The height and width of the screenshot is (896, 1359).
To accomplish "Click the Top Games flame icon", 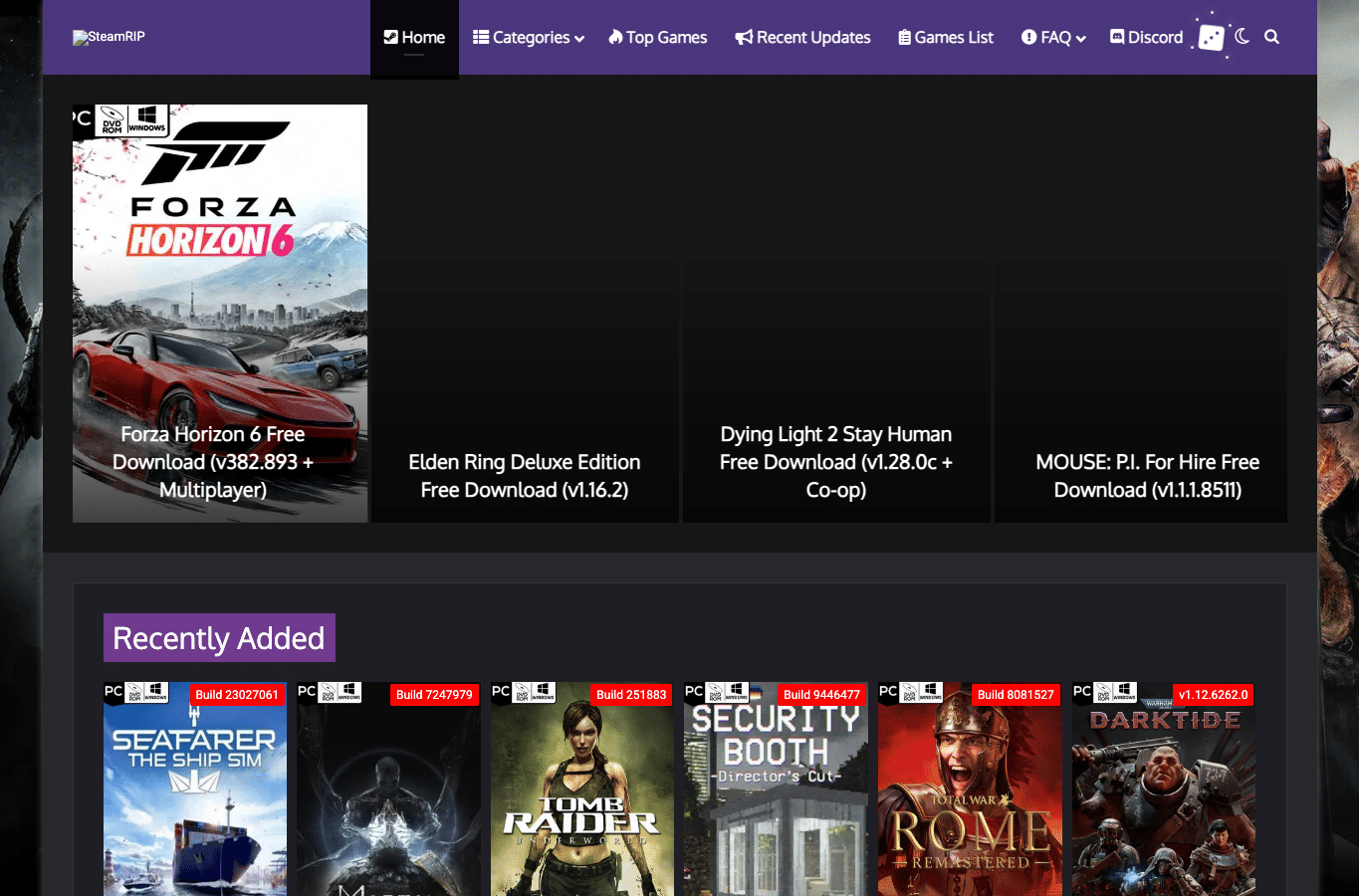I will point(616,37).
